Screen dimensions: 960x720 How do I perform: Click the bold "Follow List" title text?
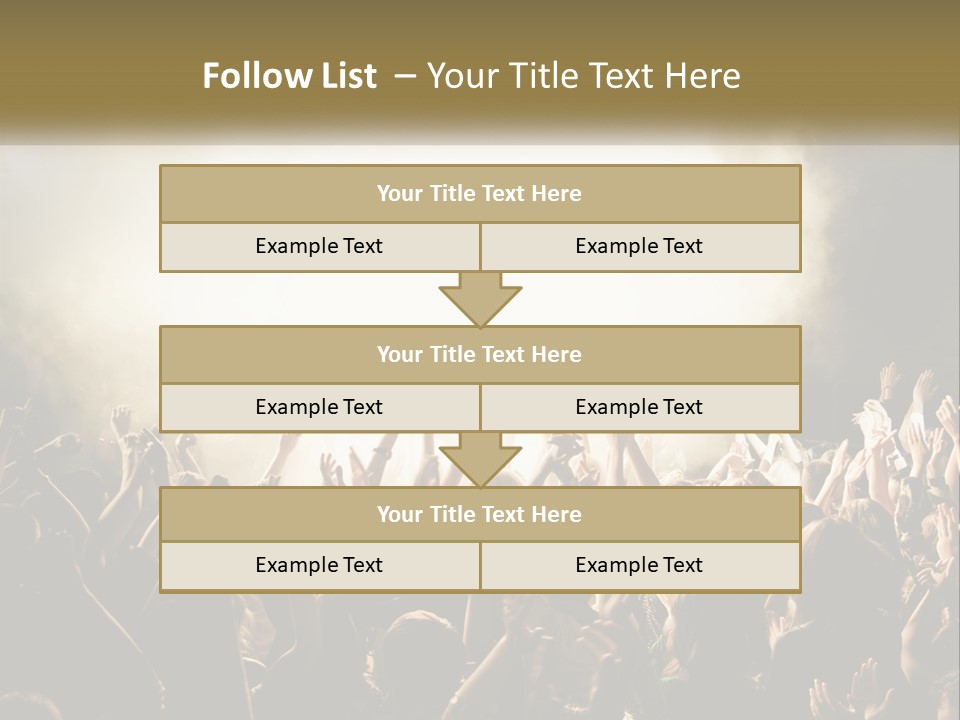pyautogui.click(x=290, y=76)
